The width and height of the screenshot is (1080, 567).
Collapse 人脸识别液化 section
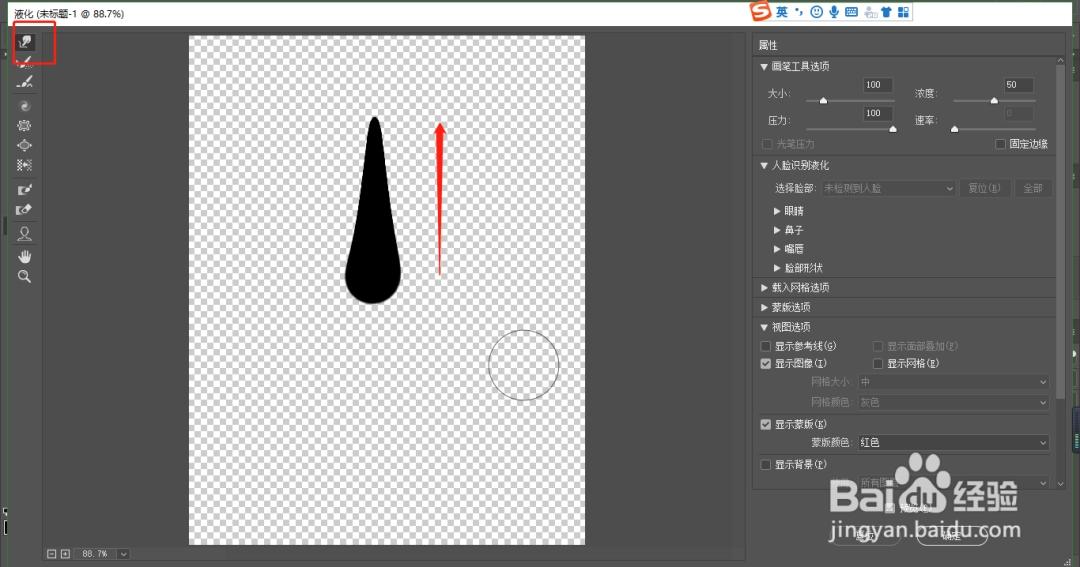[764, 165]
